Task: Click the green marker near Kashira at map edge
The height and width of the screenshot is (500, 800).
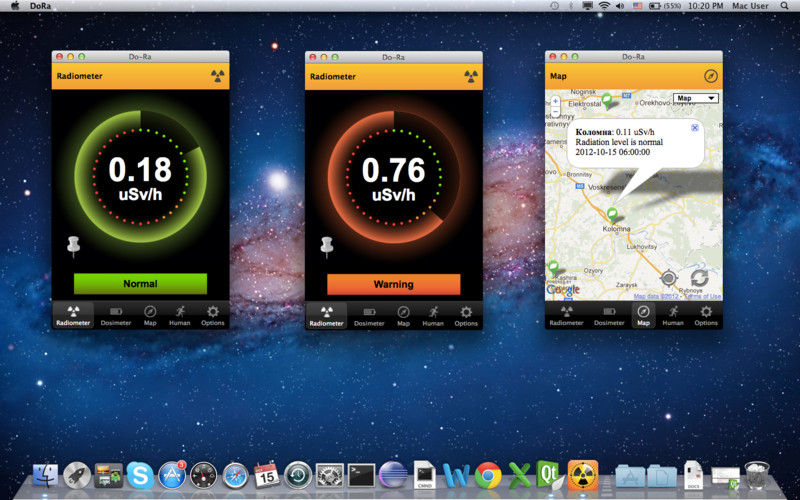Action: [x=553, y=268]
